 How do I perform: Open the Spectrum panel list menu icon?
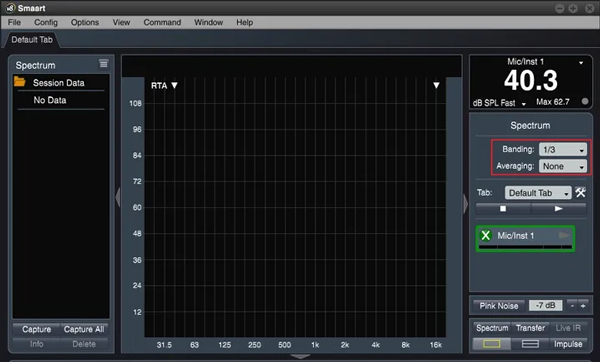(x=104, y=64)
